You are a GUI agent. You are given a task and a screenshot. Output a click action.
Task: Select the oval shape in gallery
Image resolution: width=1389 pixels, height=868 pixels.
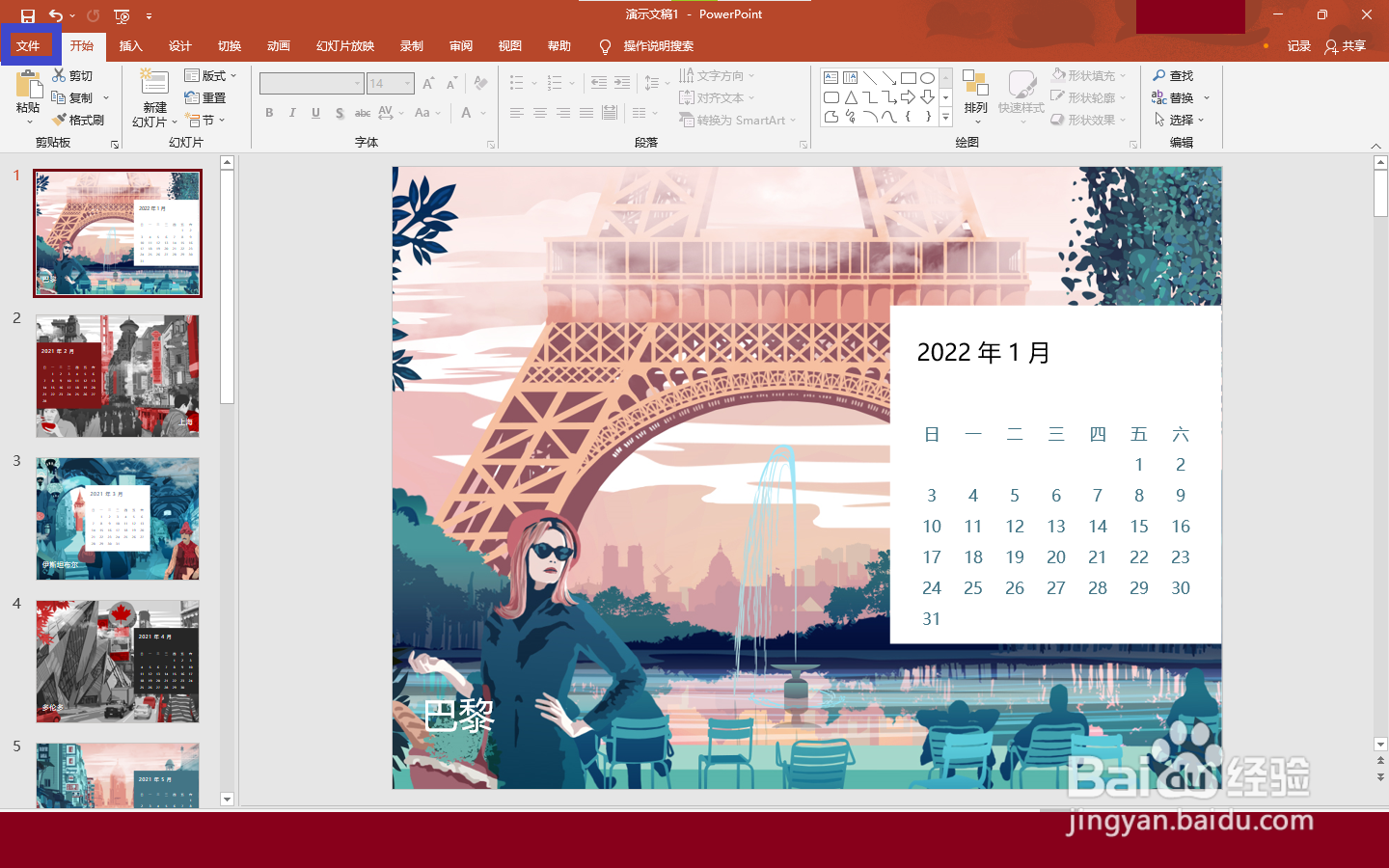927,78
